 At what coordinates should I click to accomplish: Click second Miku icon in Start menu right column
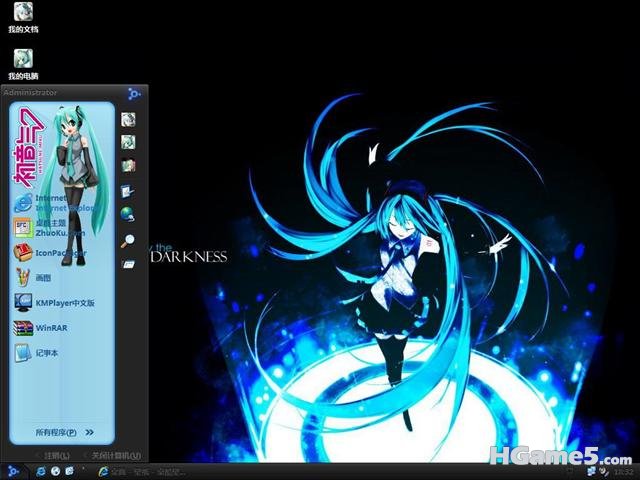pos(128,142)
